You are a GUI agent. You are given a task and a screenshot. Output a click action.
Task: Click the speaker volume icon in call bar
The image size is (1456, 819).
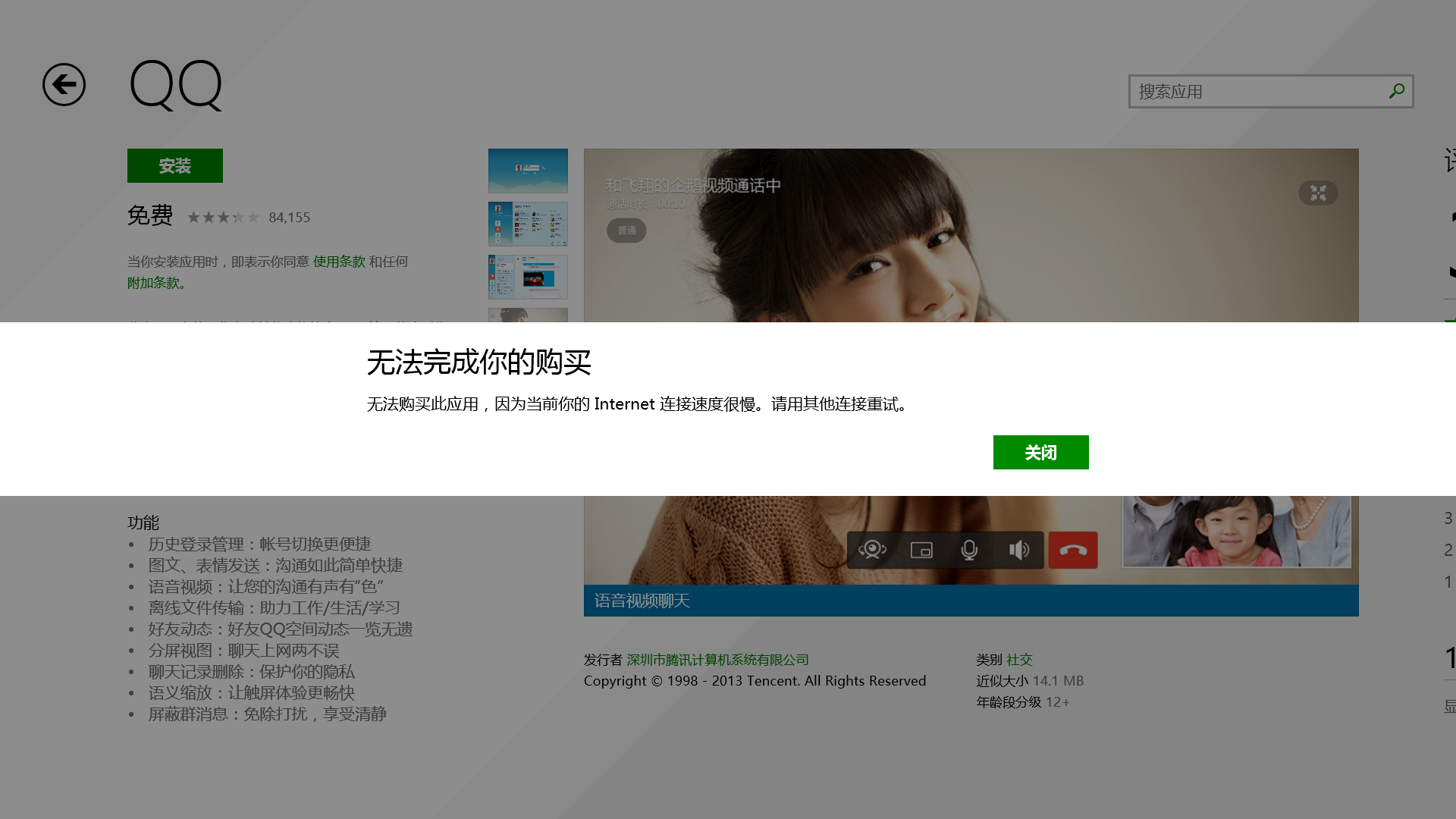point(1018,550)
